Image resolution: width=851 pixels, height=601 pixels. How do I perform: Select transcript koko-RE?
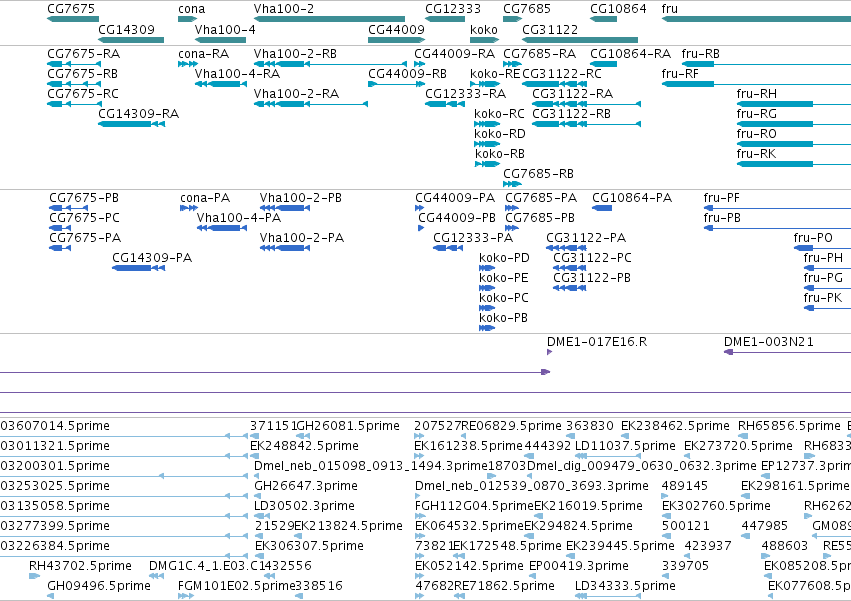(x=495, y=74)
